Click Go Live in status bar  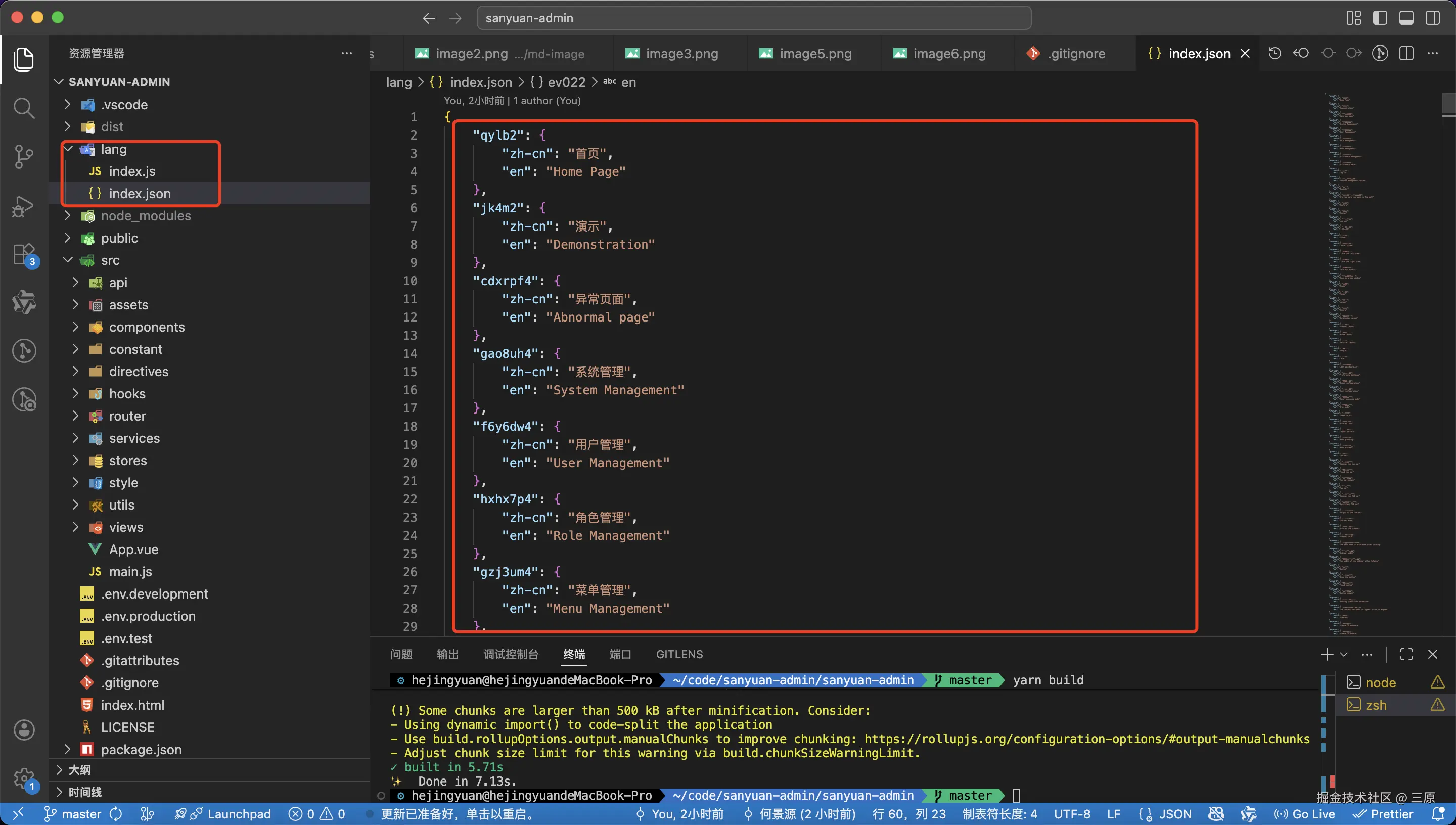1304,814
